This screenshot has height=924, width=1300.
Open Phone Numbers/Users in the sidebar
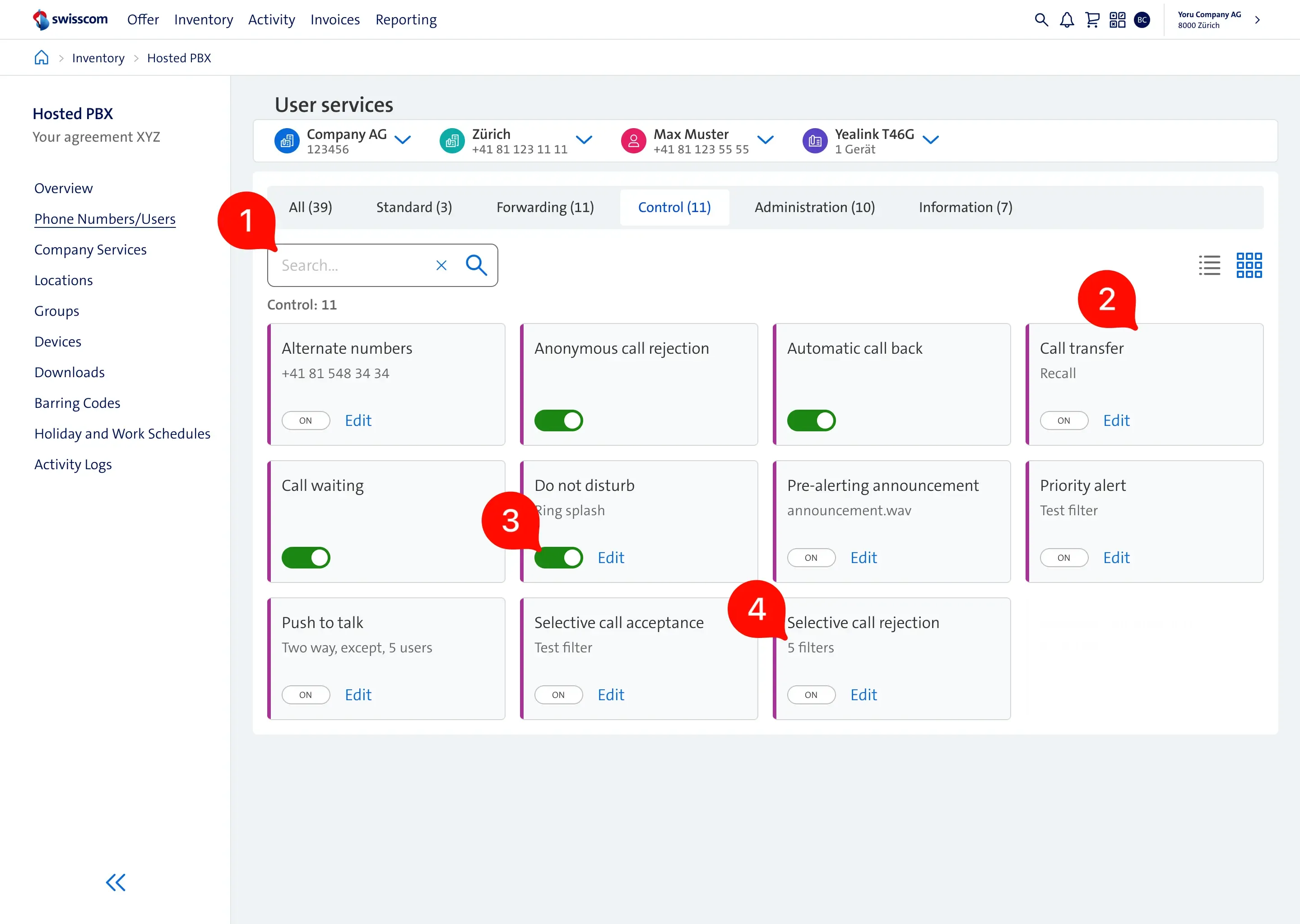click(x=105, y=218)
